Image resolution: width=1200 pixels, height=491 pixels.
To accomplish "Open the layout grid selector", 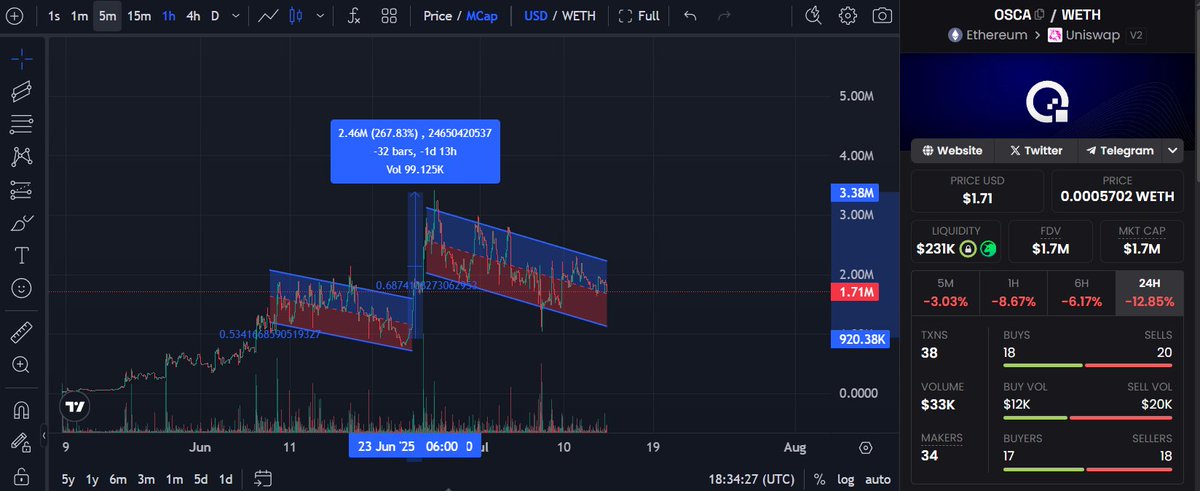I will coord(389,16).
